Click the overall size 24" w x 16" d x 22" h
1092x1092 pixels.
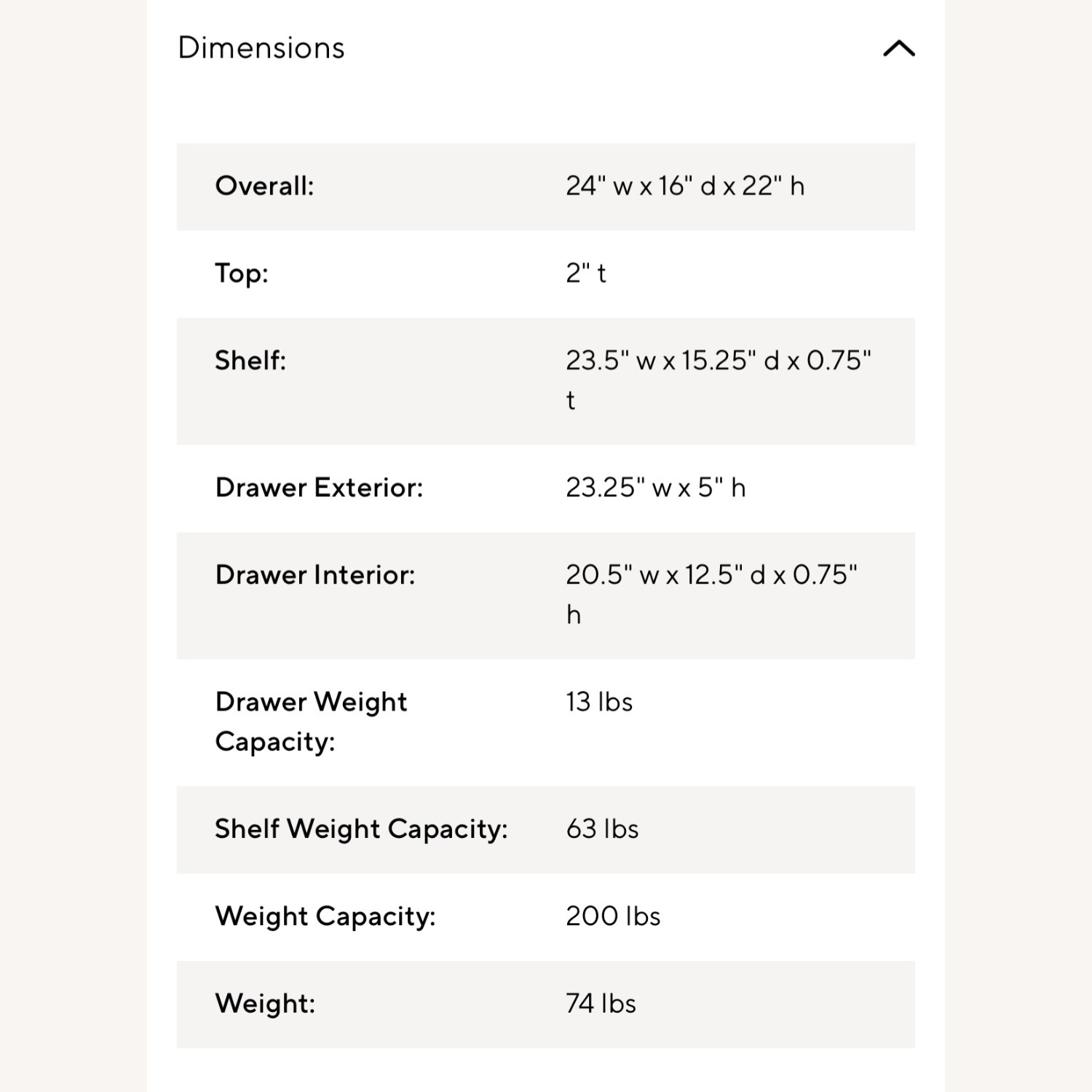(x=684, y=186)
